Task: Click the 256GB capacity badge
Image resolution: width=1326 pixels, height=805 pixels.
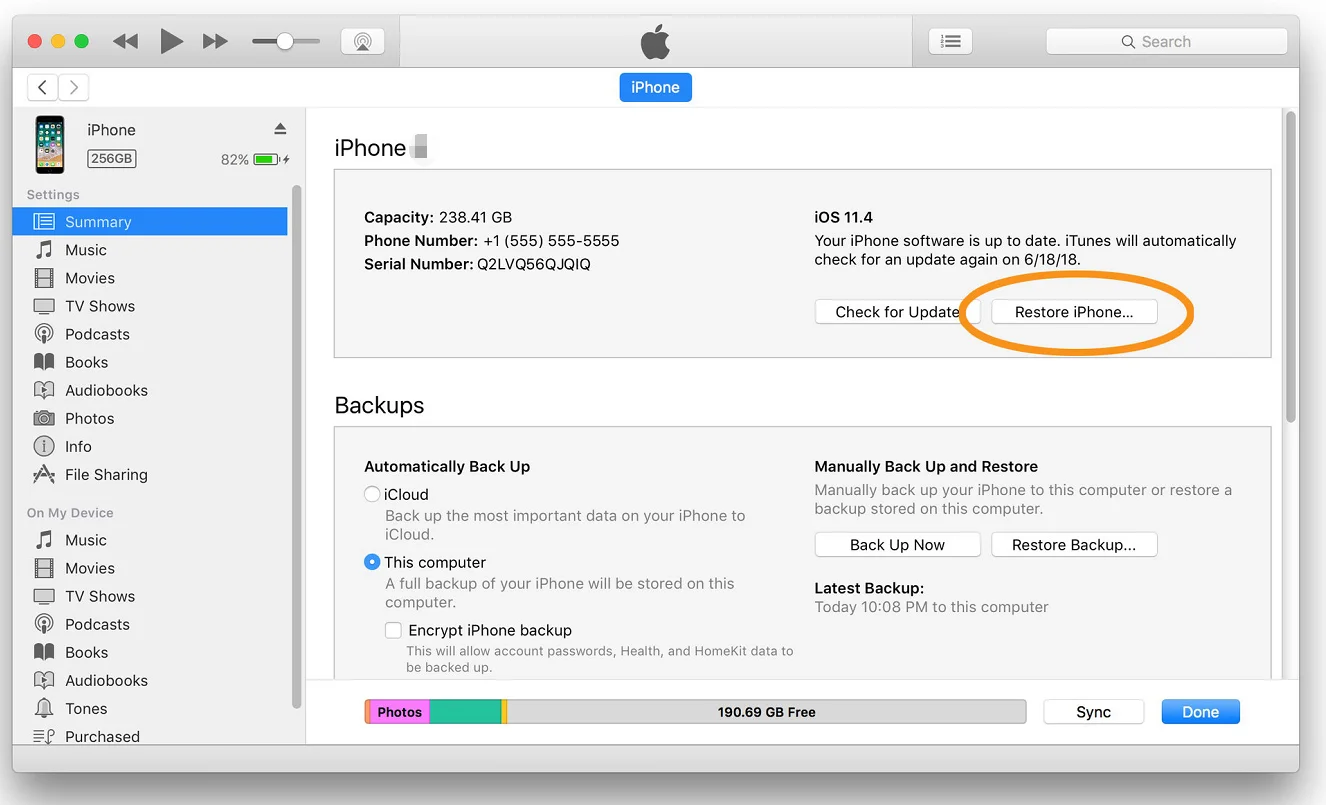Action: tap(111, 158)
